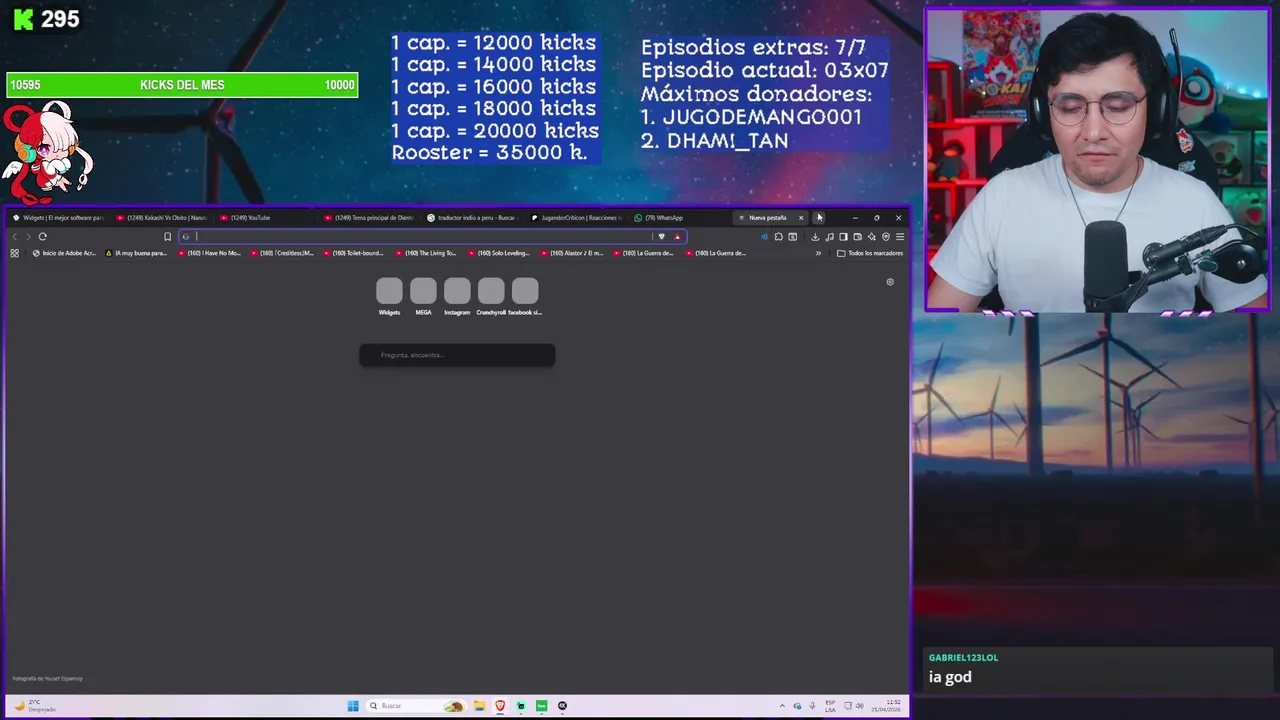
Task: Open Brave Rewards triangle icon
Action: pyautogui.click(x=677, y=237)
